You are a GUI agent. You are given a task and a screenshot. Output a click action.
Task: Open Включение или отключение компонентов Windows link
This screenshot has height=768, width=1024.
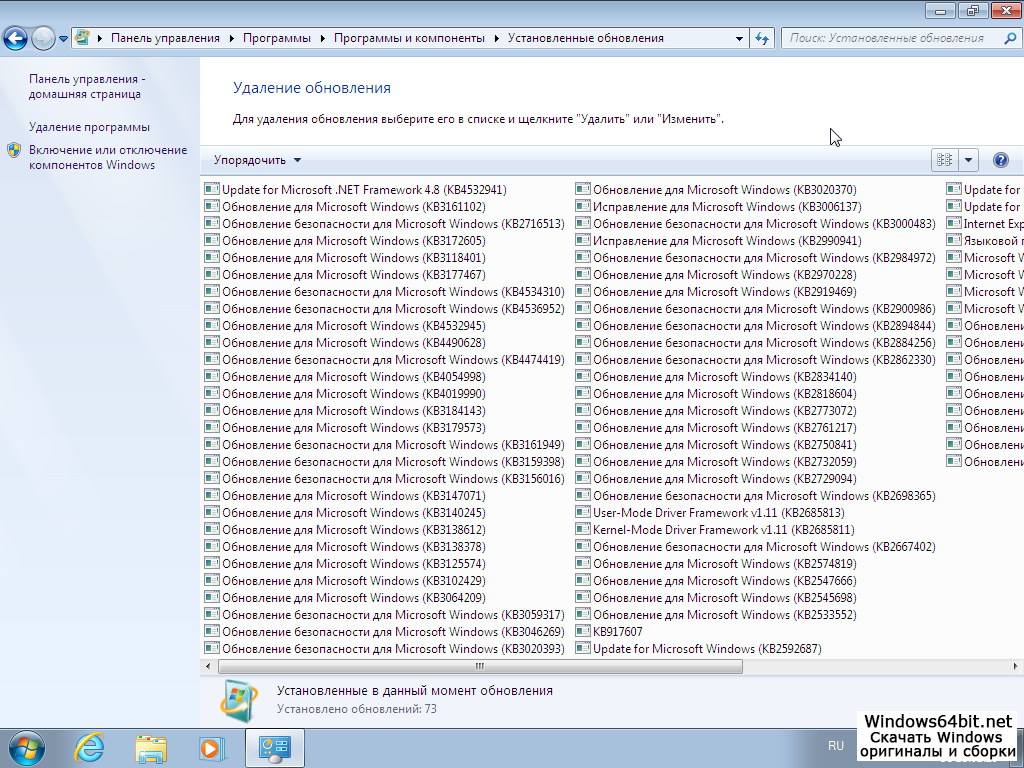coord(107,157)
